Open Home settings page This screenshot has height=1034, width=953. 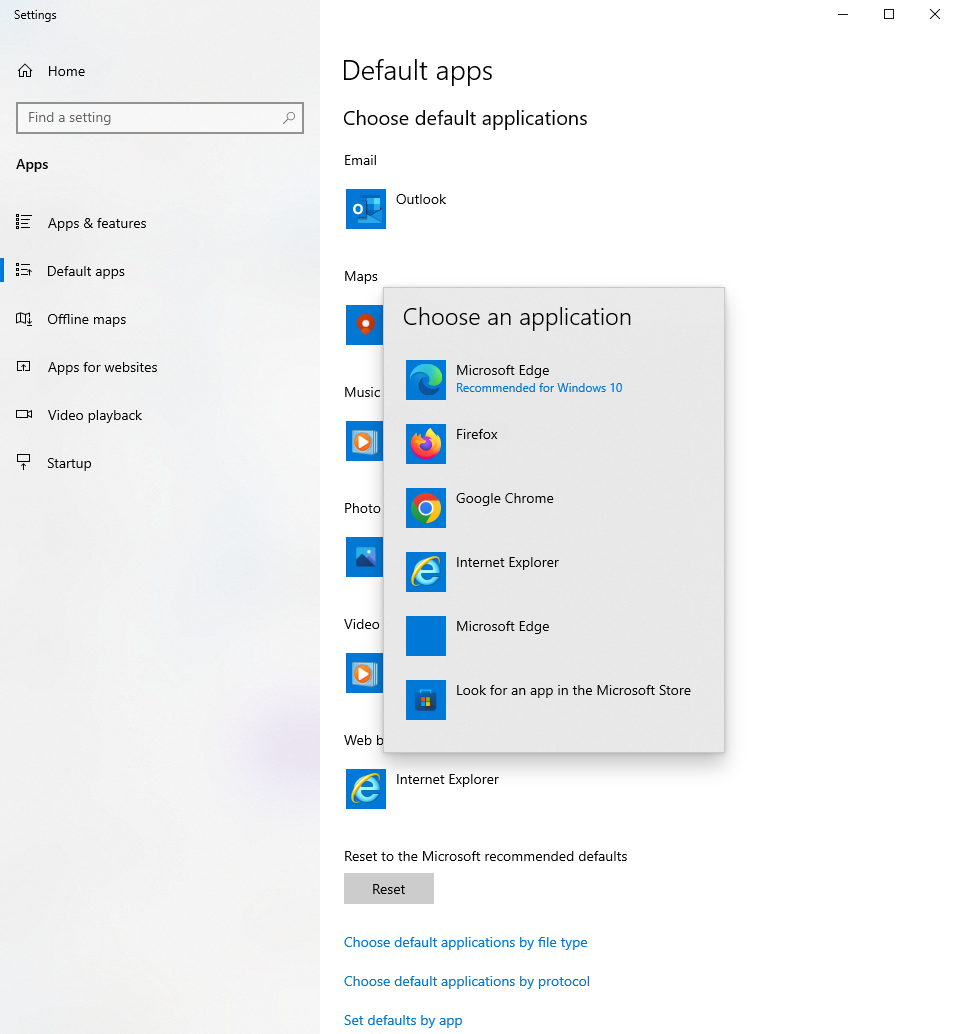tap(67, 71)
